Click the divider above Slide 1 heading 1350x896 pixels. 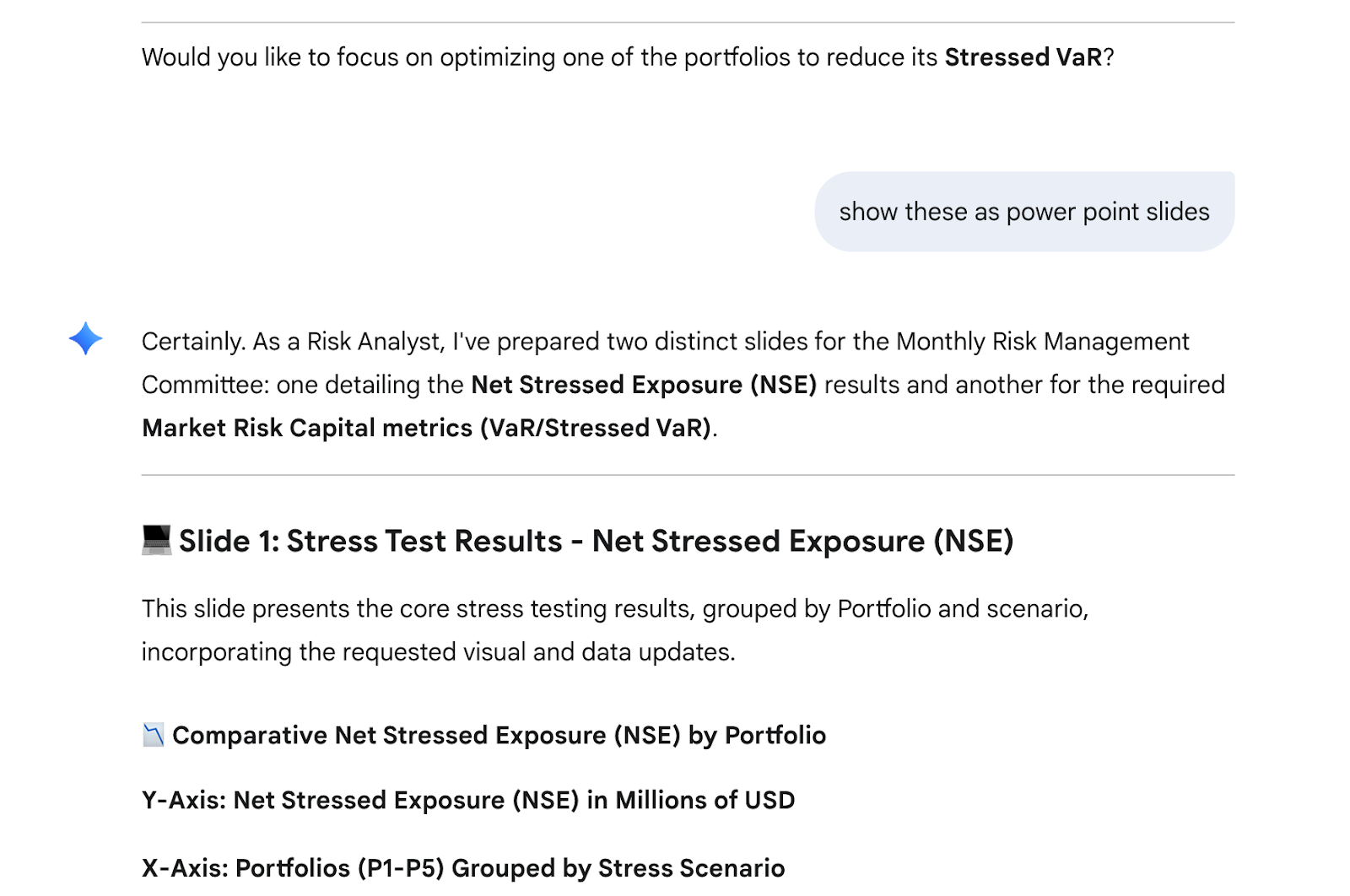[687, 475]
